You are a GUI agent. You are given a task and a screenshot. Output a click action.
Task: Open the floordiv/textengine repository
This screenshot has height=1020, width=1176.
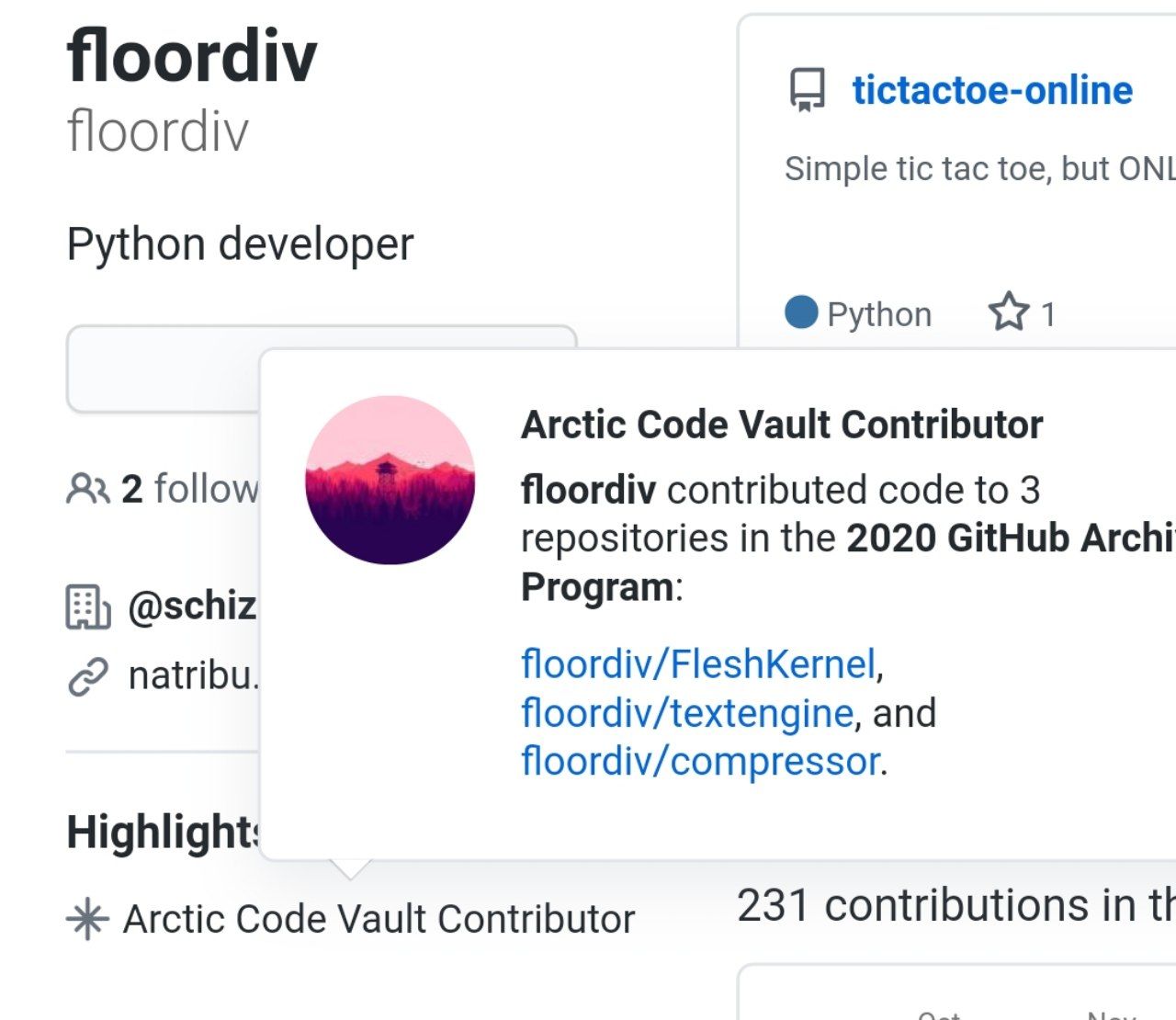point(687,713)
